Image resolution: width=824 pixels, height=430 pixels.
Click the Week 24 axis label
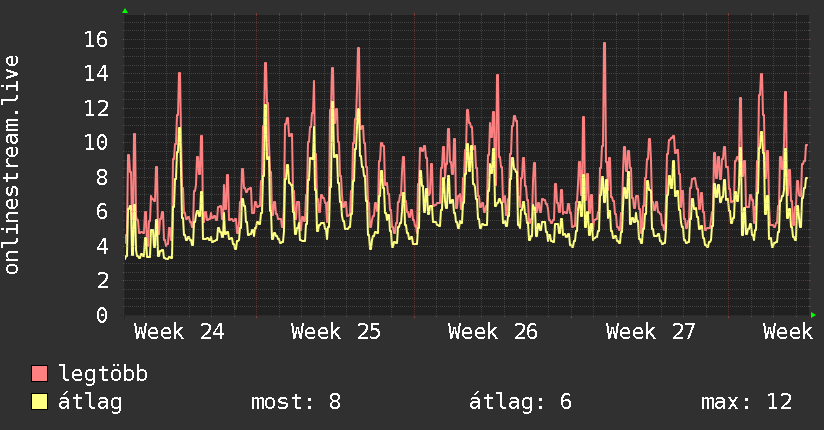(x=179, y=332)
